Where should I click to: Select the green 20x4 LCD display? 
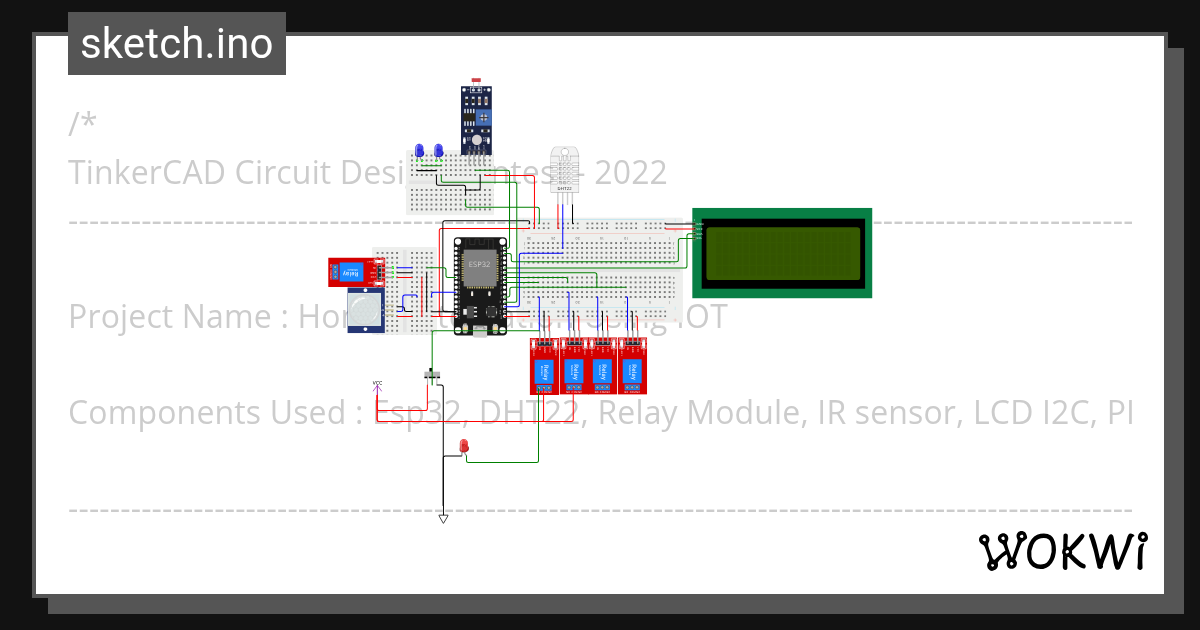pos(780,253)
